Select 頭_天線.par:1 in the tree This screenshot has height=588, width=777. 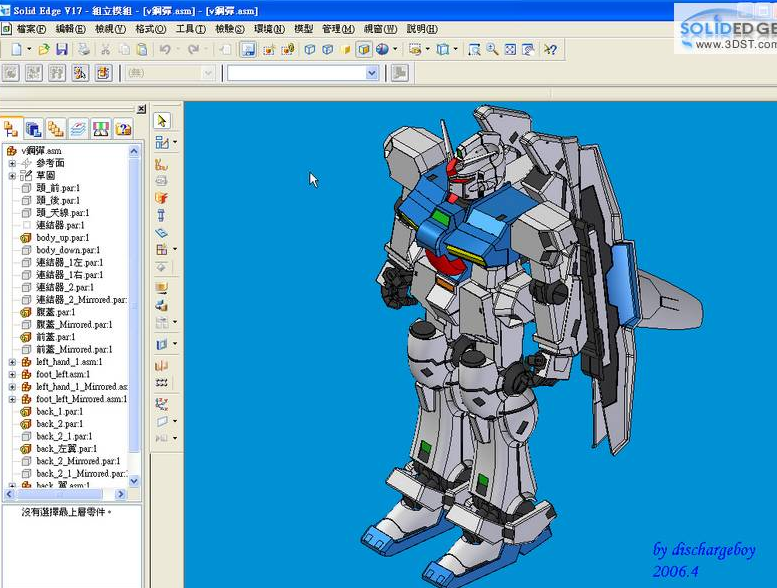point(62,213)
